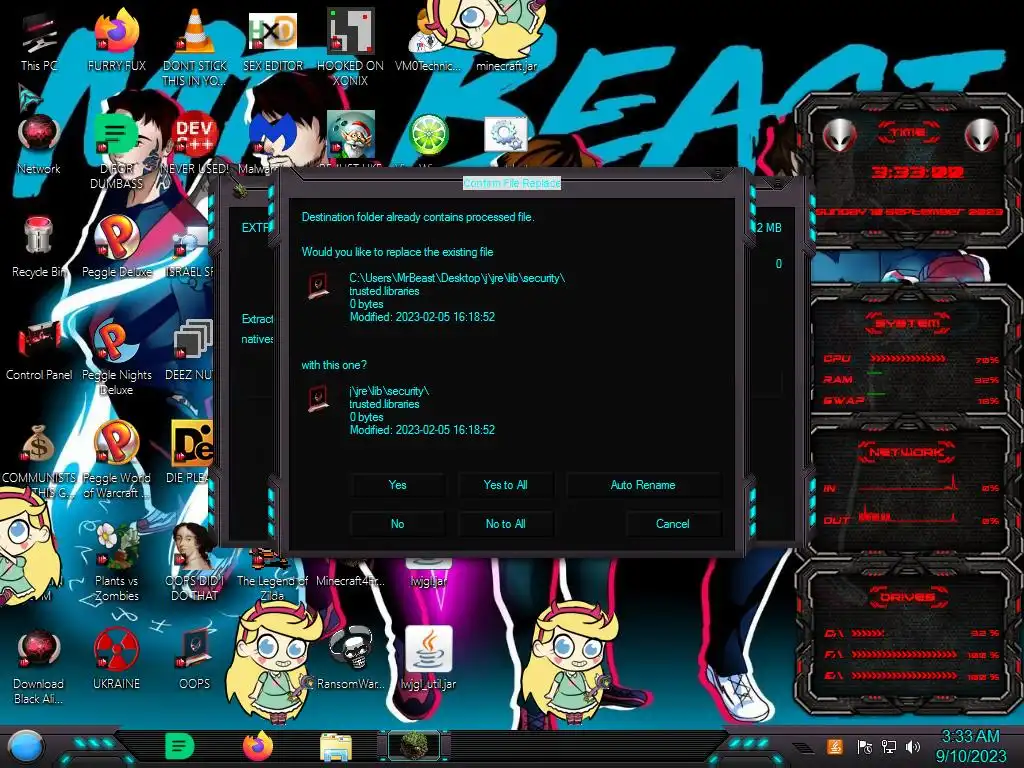Open File Explorer from taskbar
Viewport: 1024px width, 768px height.
click(x=336, y=747)
